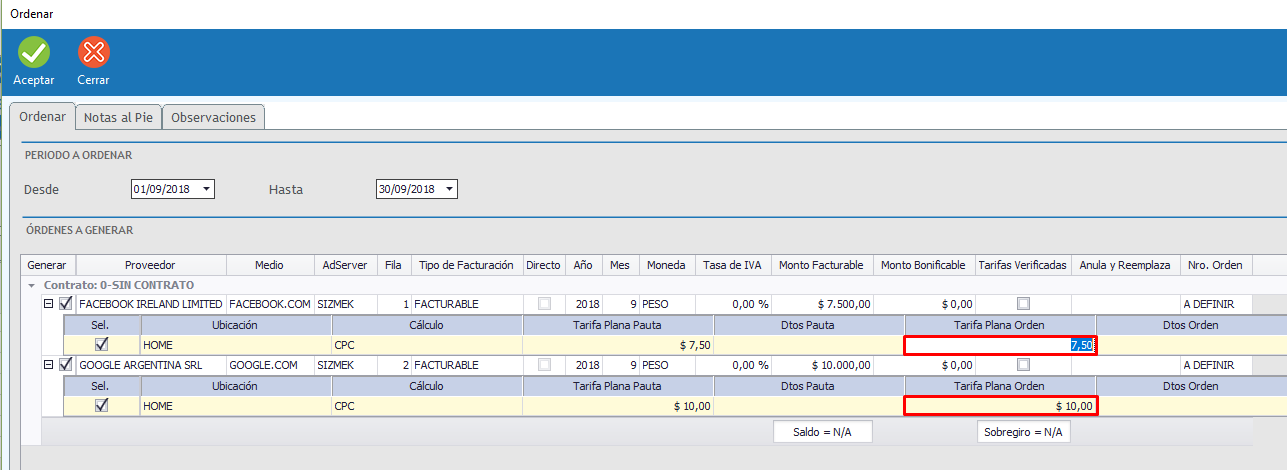Image resolution: width=1287 pixels, height=470 pixels.
Task: Open the Desde date dropdown
Action: coord(206,189)
